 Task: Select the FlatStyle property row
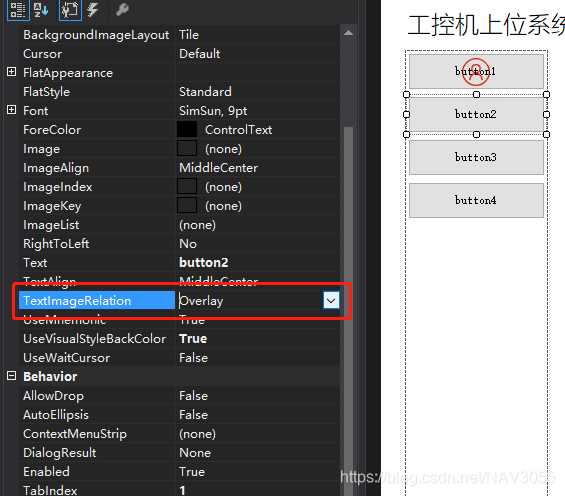pos(179,92)
